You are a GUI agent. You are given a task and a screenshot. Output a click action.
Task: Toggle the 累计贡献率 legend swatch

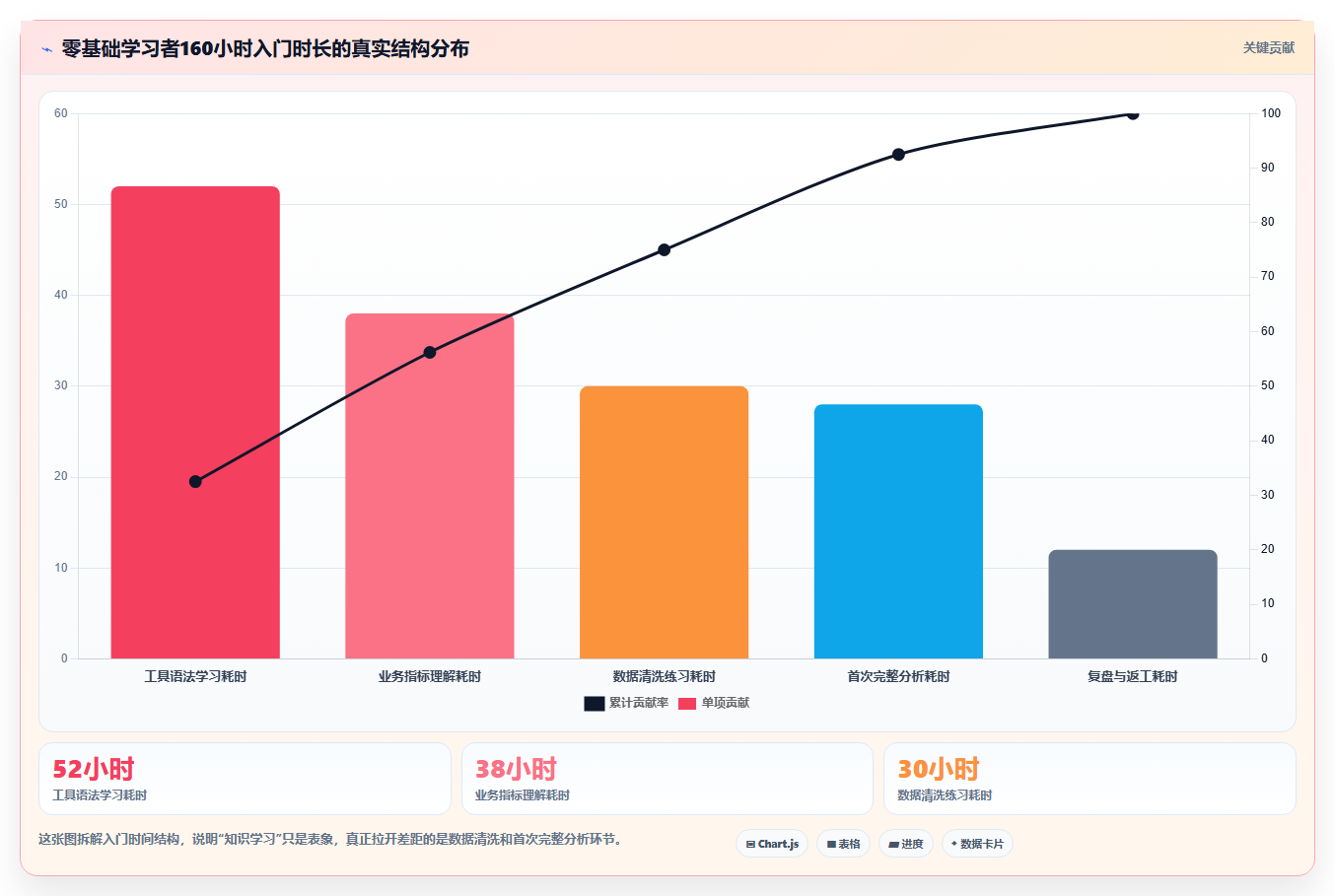(594, 704)
